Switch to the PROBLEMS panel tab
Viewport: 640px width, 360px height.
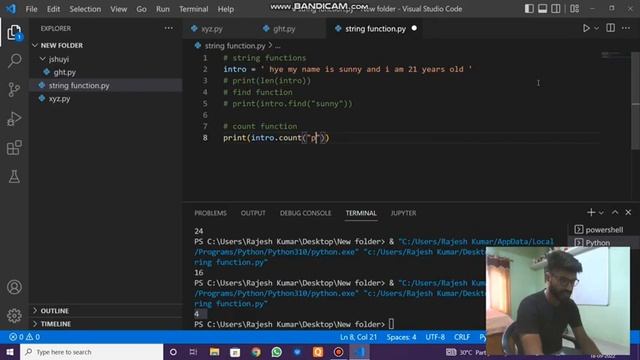(210, 213)
